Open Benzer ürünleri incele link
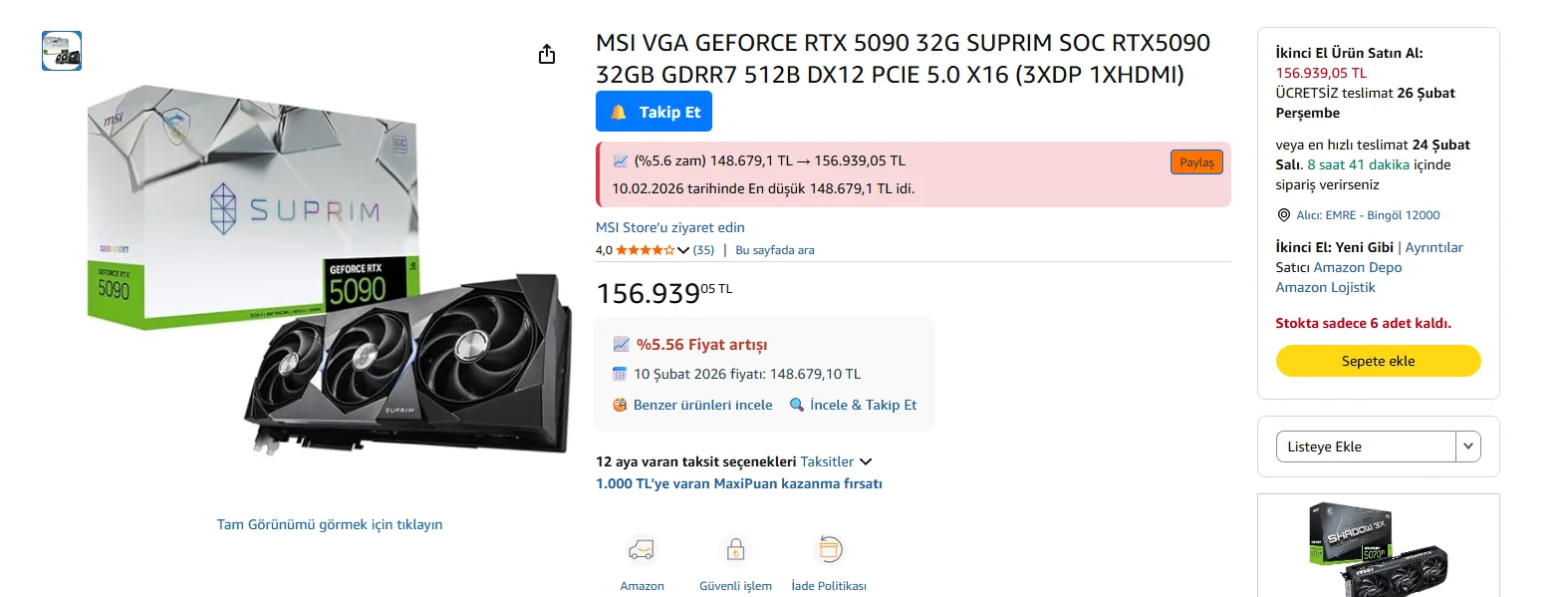This screenshot has height=597, width=1568. [702, 405]
